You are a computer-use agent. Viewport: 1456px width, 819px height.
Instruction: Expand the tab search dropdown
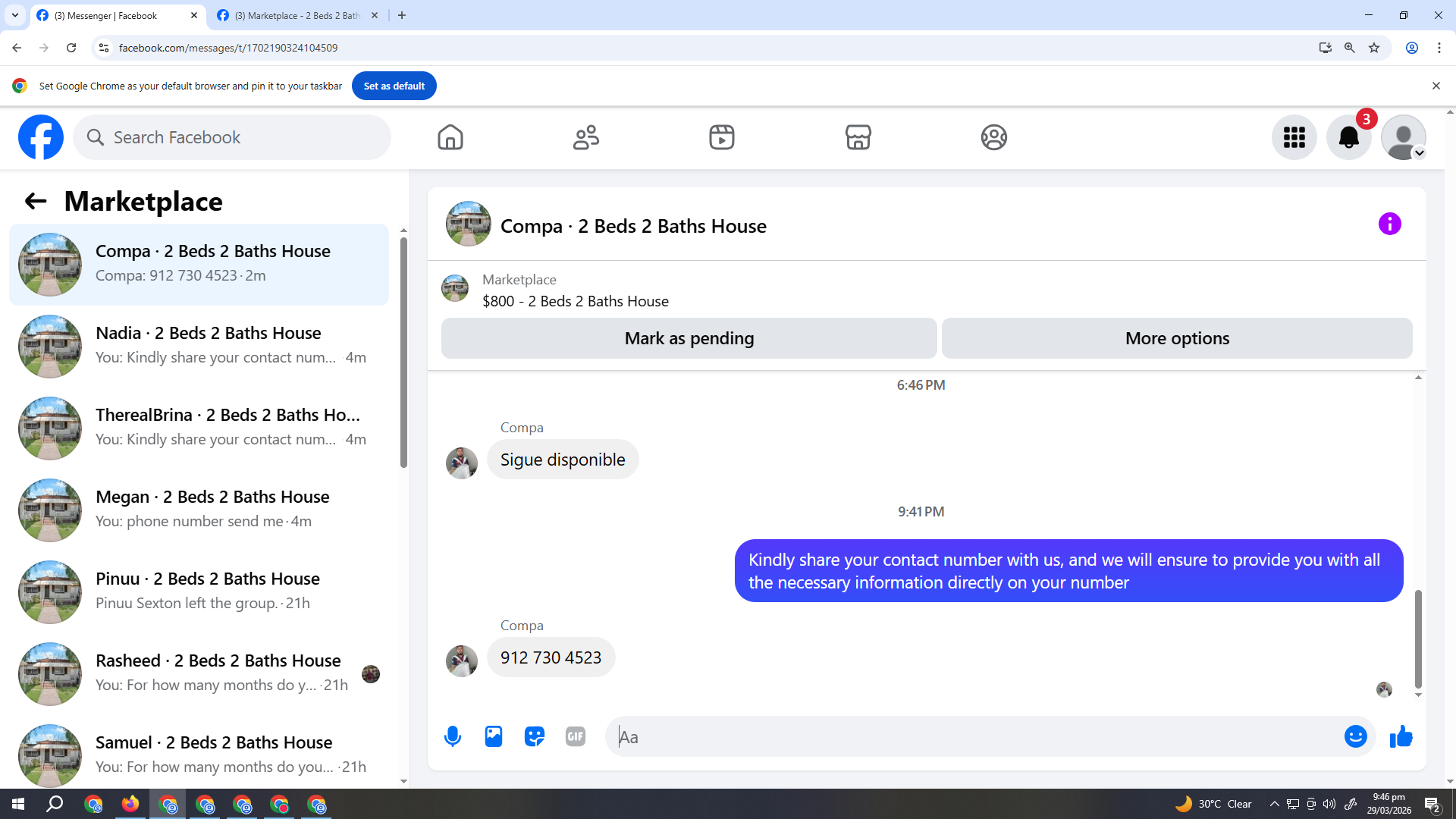pos(15,15)
